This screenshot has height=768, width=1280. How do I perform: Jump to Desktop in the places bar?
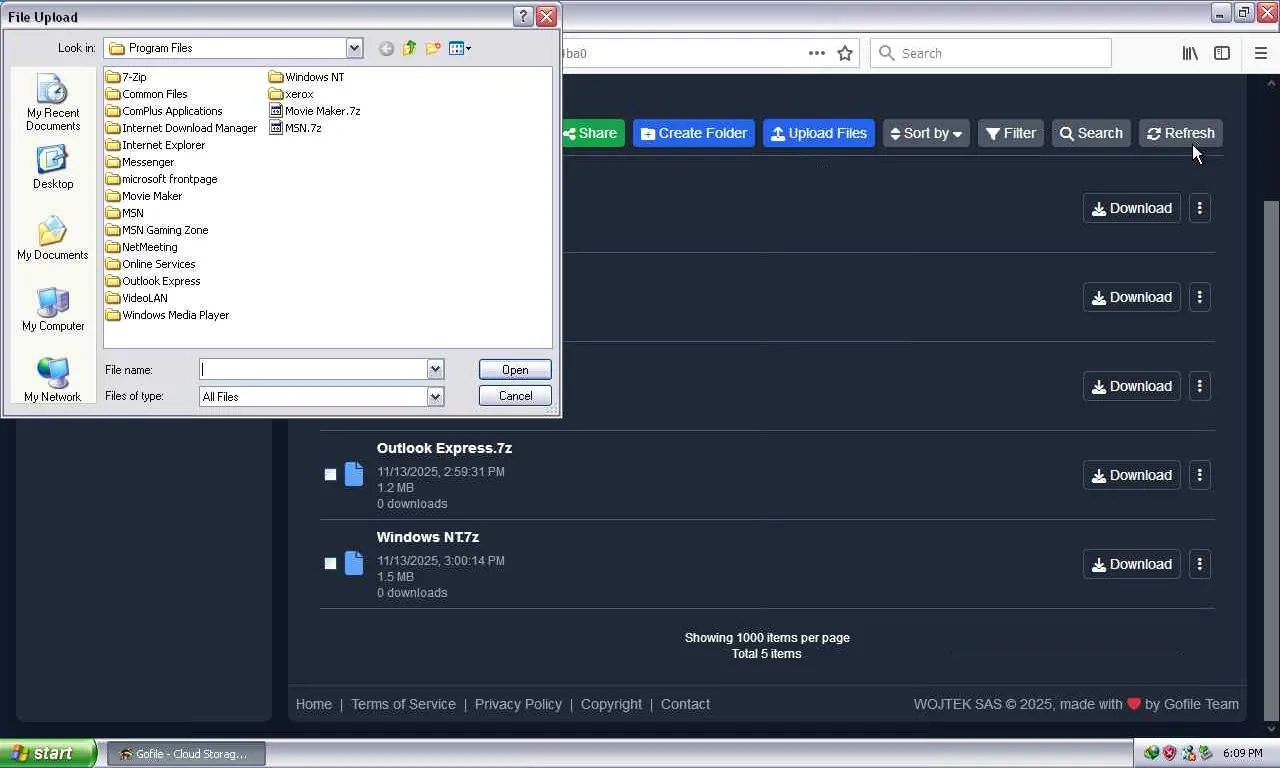pos(53,167)
